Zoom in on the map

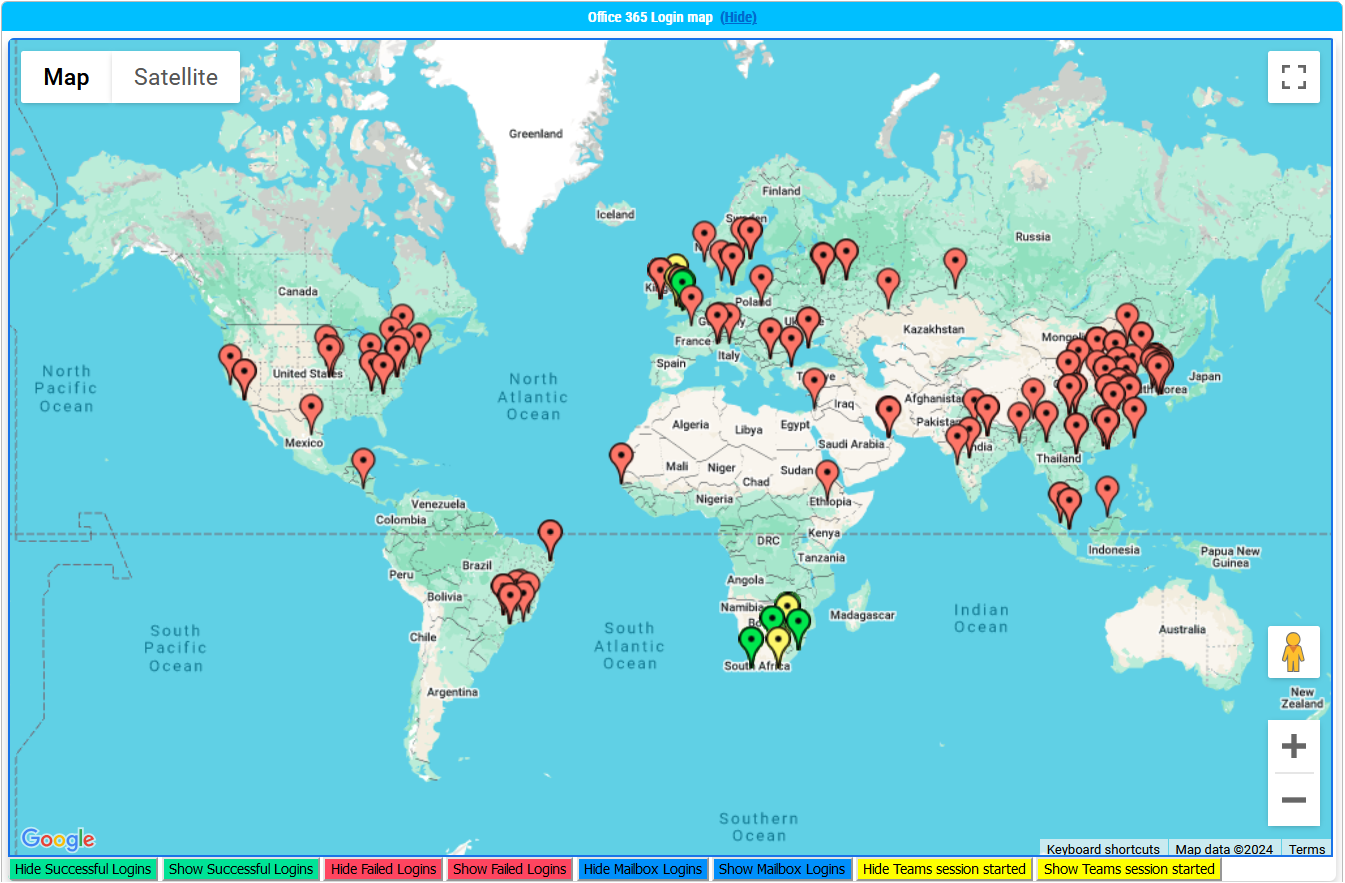pyautogui.click(x=1294, y=746)
